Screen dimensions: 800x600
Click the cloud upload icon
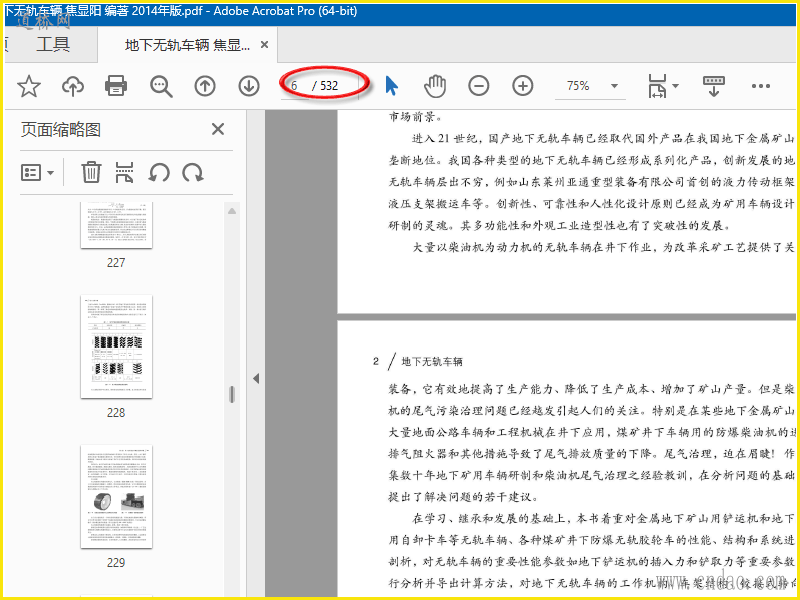click(x=73, y=86)
